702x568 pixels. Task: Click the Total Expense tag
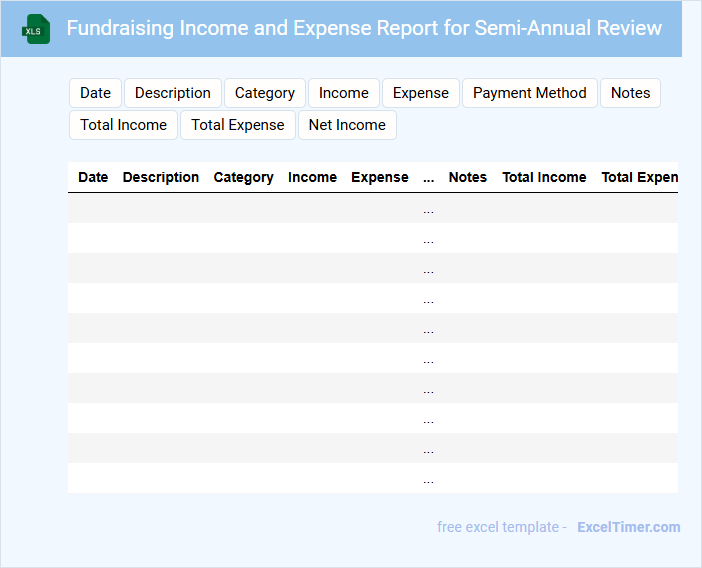[238, 125]
